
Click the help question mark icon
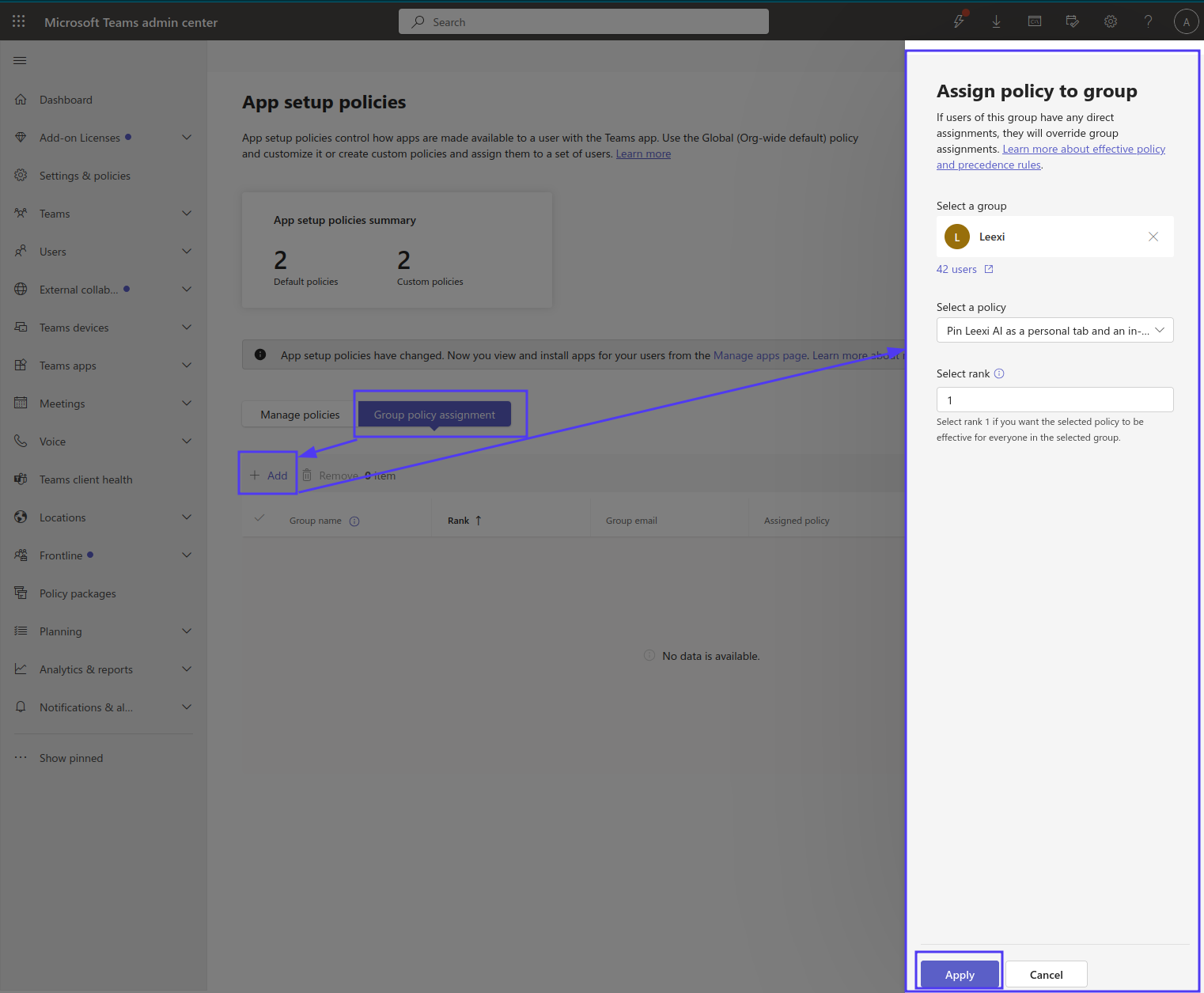click(1148, 21)
